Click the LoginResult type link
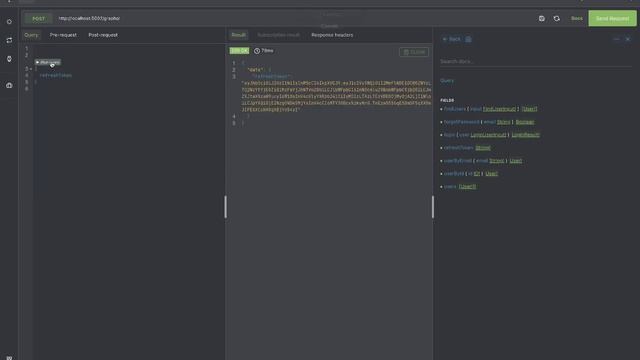This screenshot has height=360, width=640. tap(525, 135)
